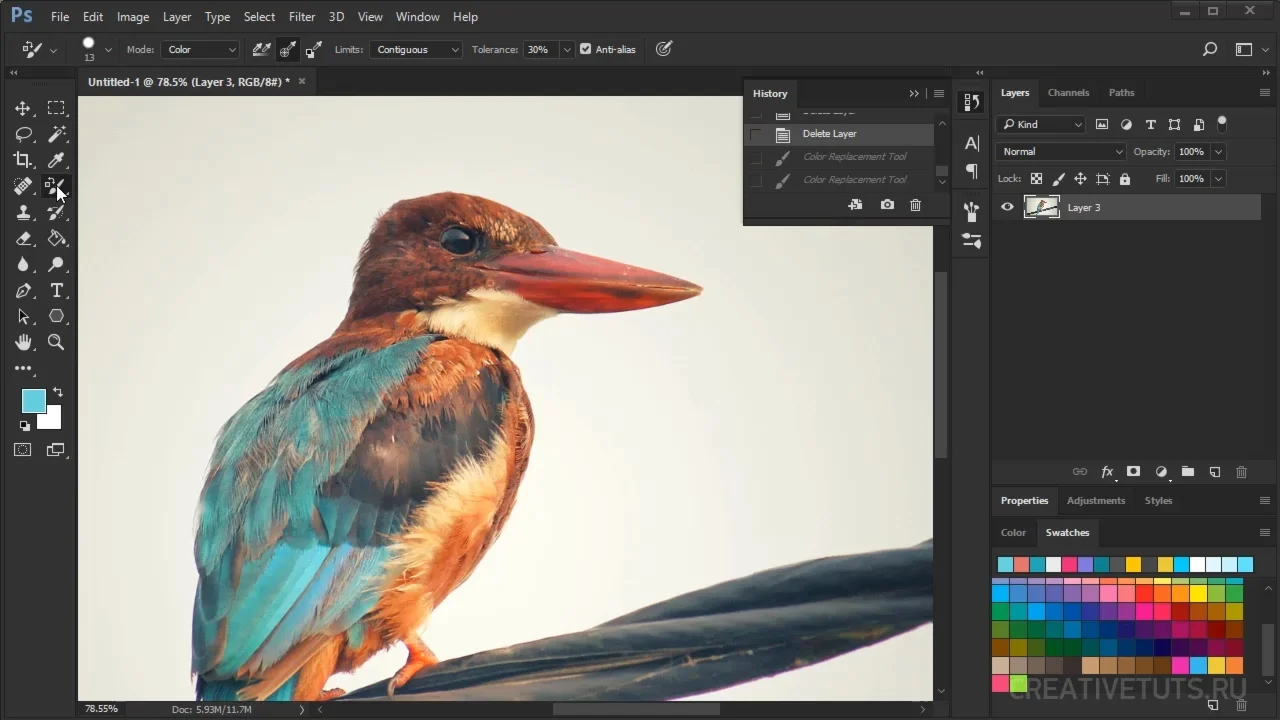Screen dimensions: 1280x720
Task: Select the Hand tool
Action: tap(23, 342)
